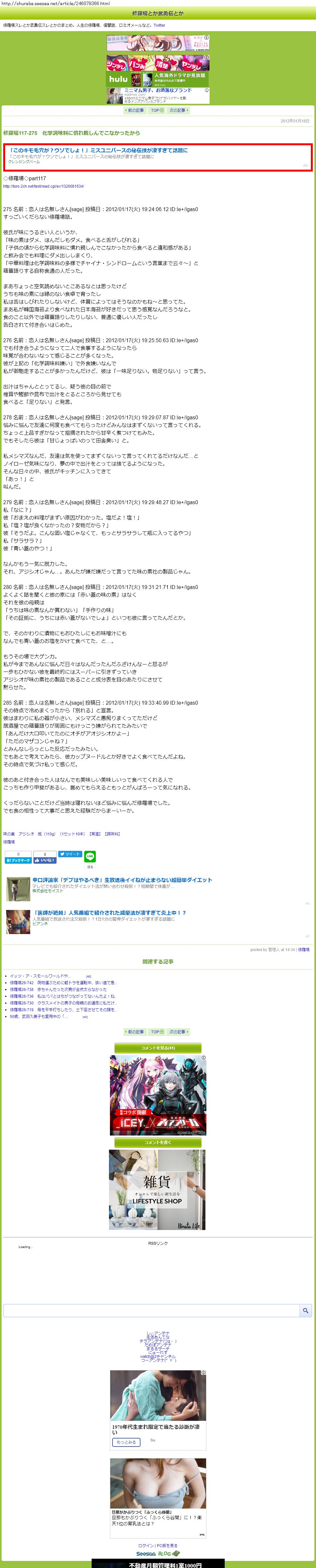Screen dimensions: 316x1568
Task: Go to 次の記事 using top navigation
Action: 178,111
